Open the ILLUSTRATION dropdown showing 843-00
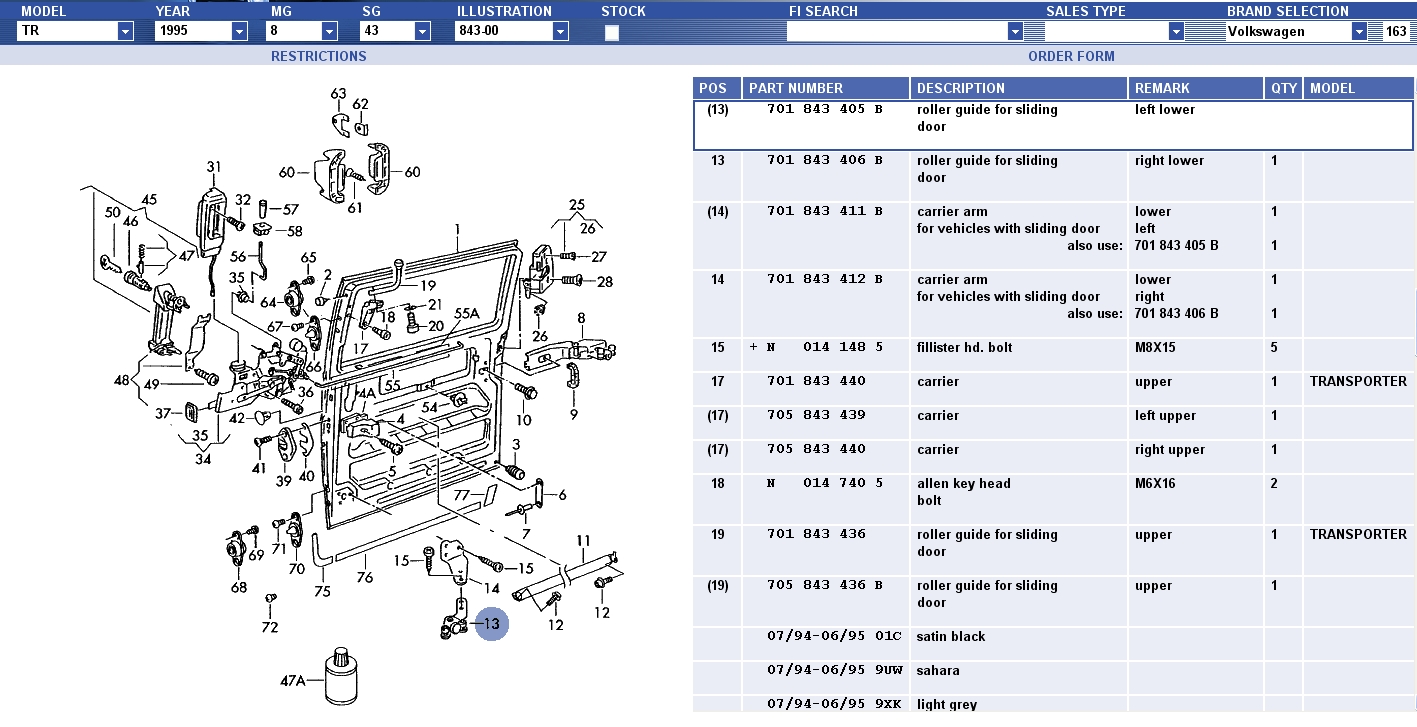This screenshot has width=1417, height=727. pyautogui.click(x=560, y=31)
